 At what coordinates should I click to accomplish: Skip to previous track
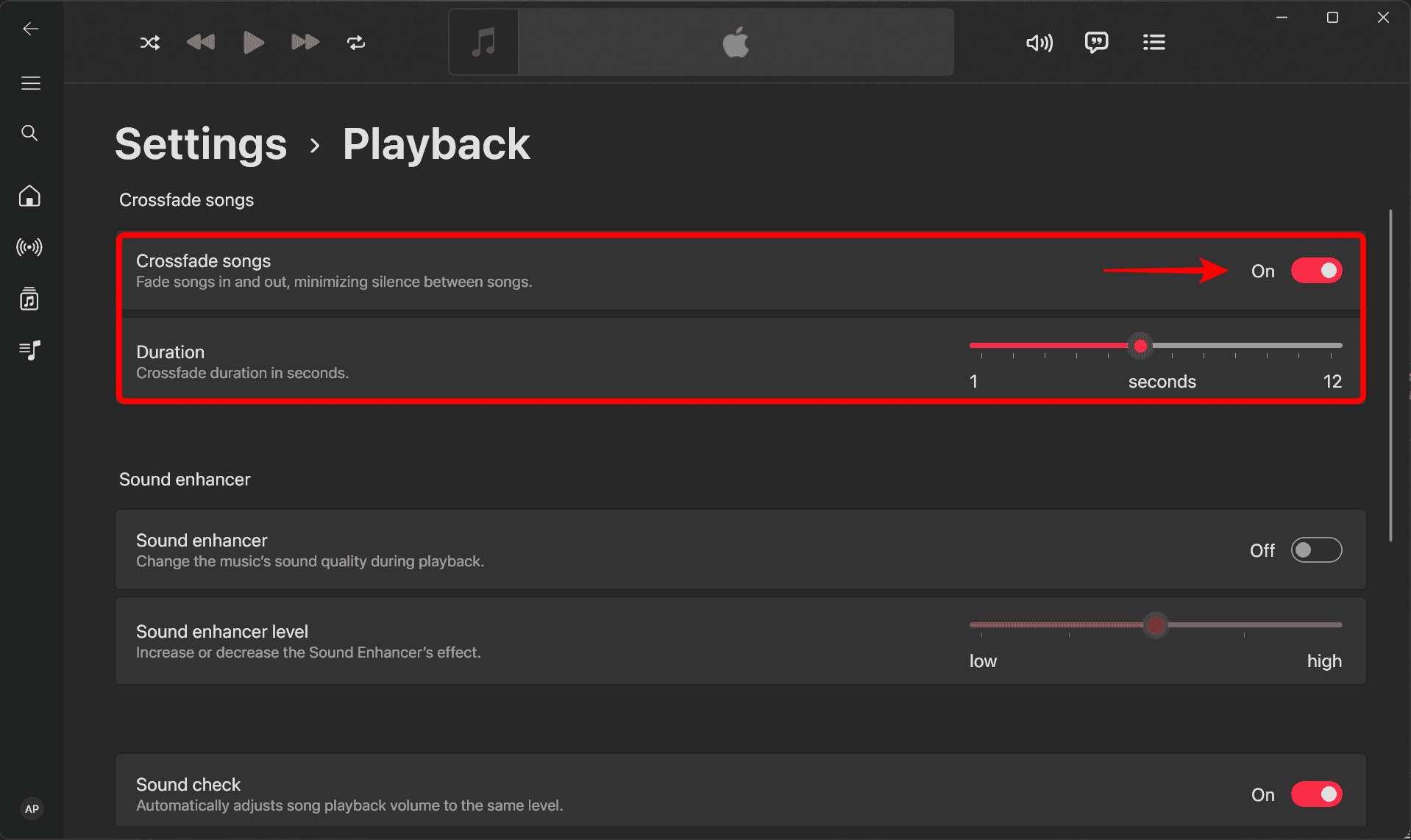click(x=201, y=43)
